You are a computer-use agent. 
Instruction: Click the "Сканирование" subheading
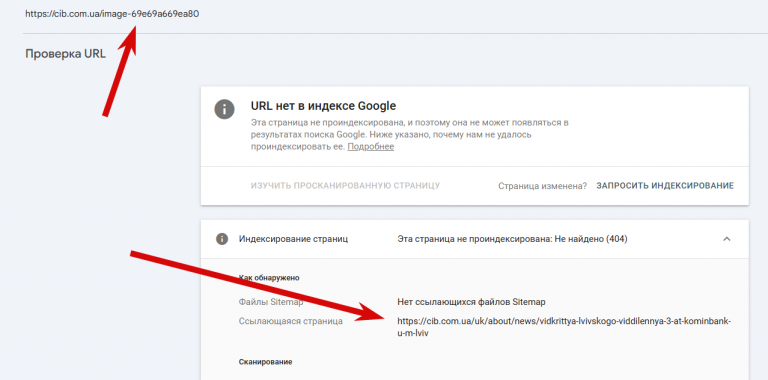265,362
